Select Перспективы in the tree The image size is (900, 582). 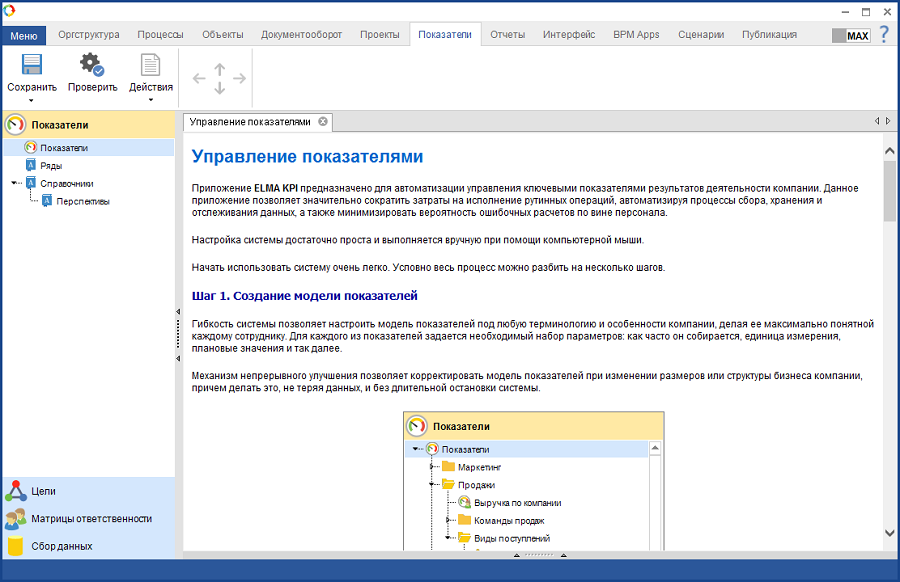point(82,201)
